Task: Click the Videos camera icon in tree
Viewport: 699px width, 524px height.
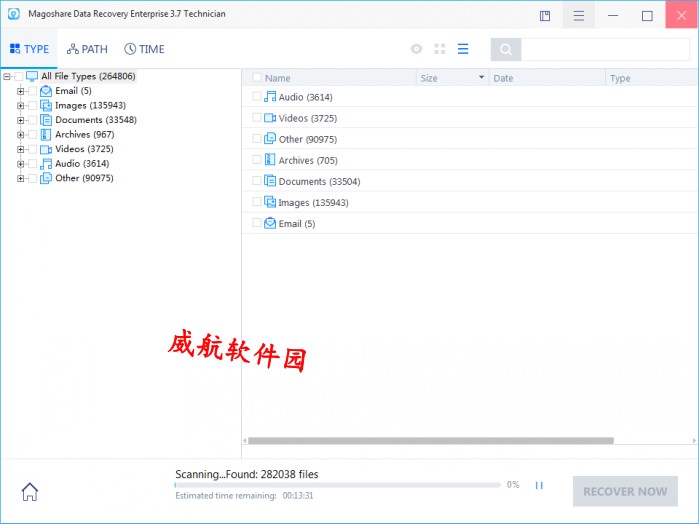Action: pyautogui.click(x=45, y=149)
